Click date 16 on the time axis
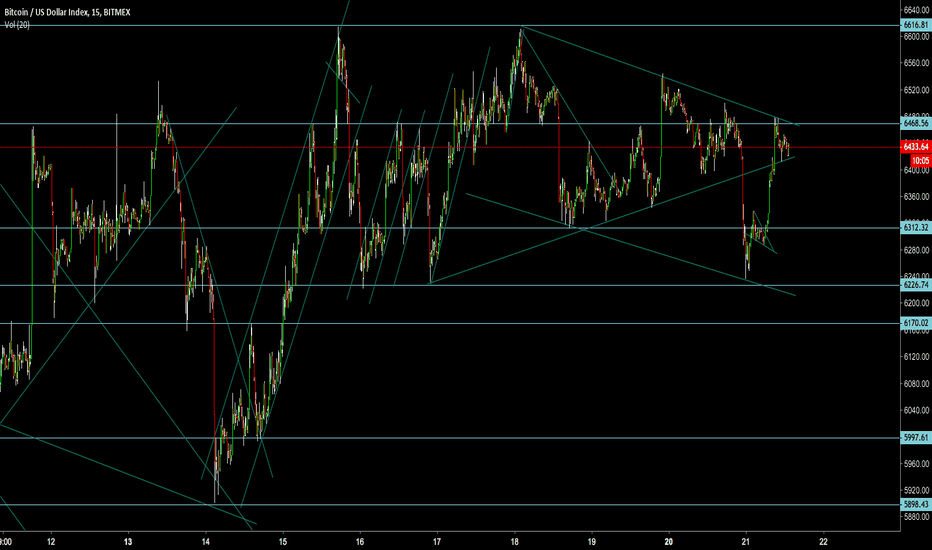The width and height of the screenshot is (932, 550). click(x=360, y=542)
